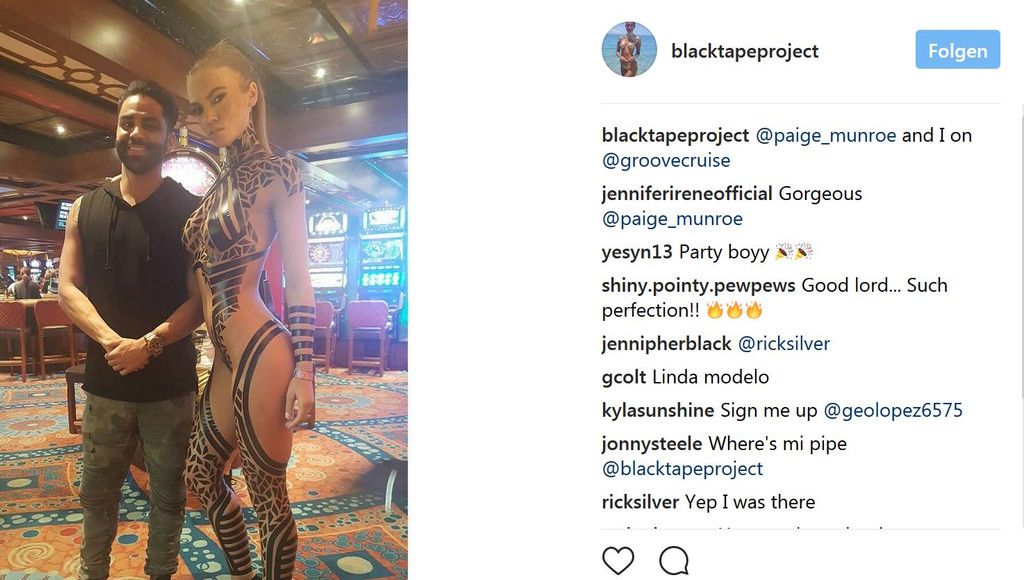Open gcolt commenter profile
This screenshot has width=1024, height=580.
pos(624,377)
